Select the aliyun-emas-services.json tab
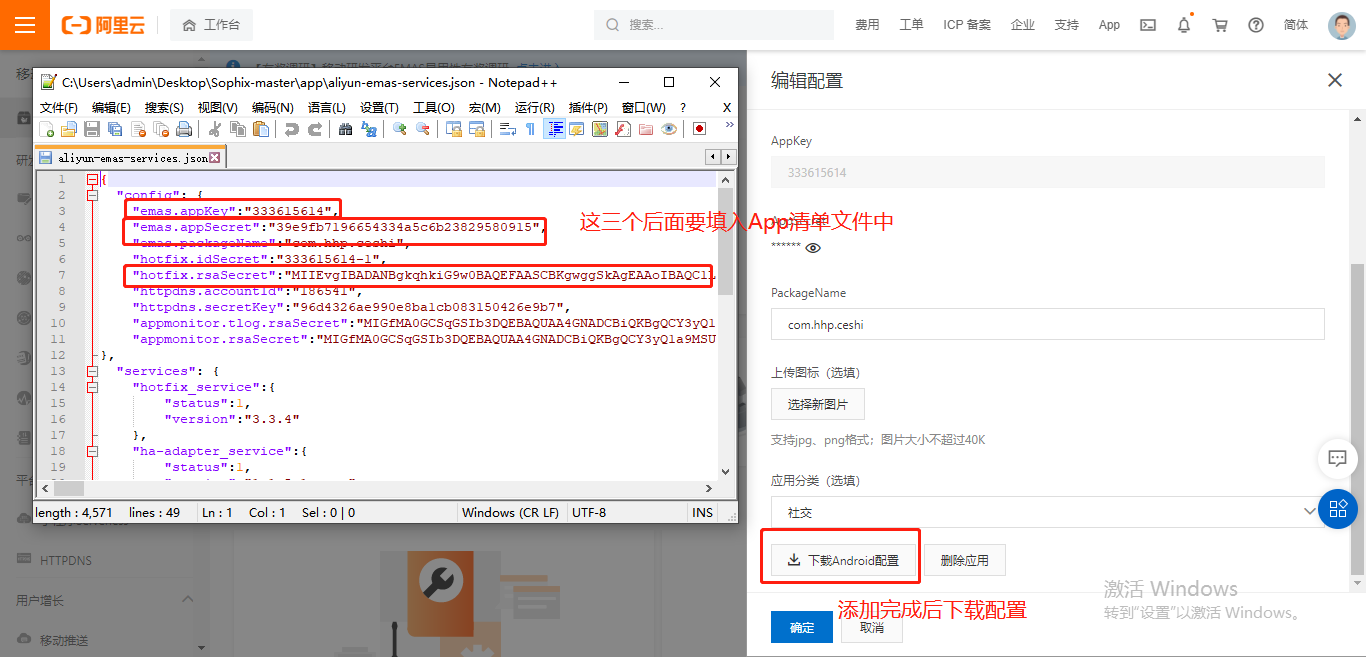The width and height of the screenshot is (1366, 657). (x=130, y=158)
